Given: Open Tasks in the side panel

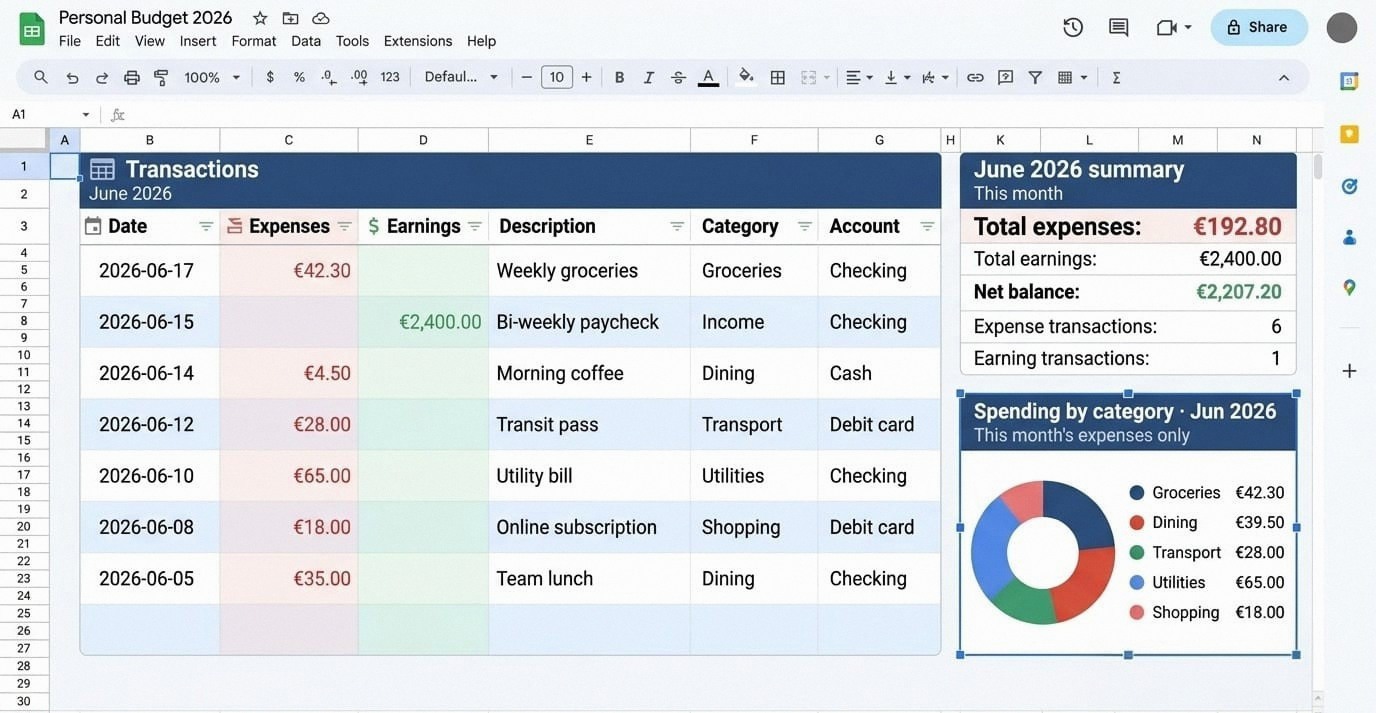Looking at the screenshot, I should pos(1349,186).
